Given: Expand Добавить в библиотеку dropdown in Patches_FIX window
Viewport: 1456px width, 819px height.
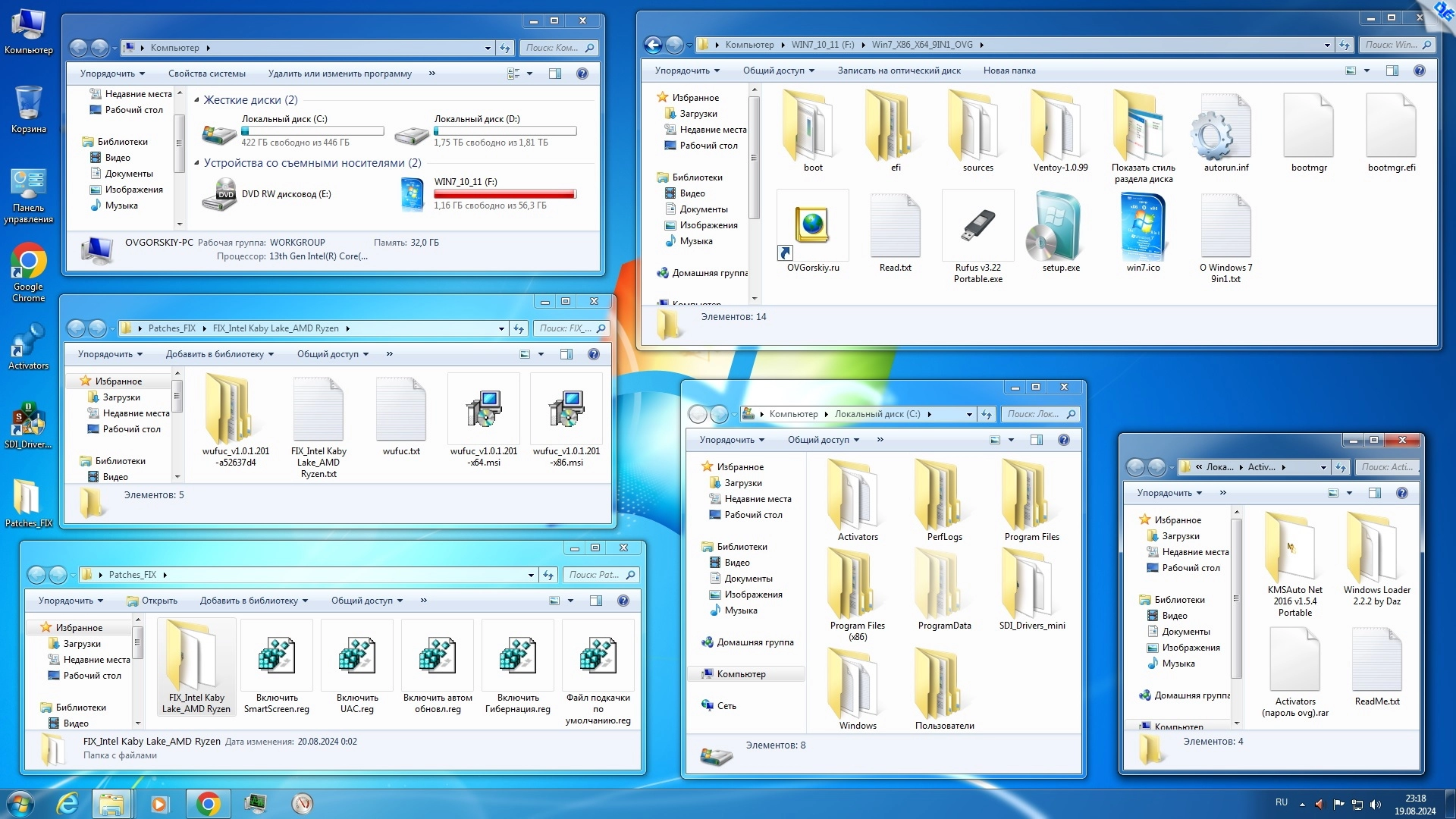Looking at the screenshot, I should (253, 601).
